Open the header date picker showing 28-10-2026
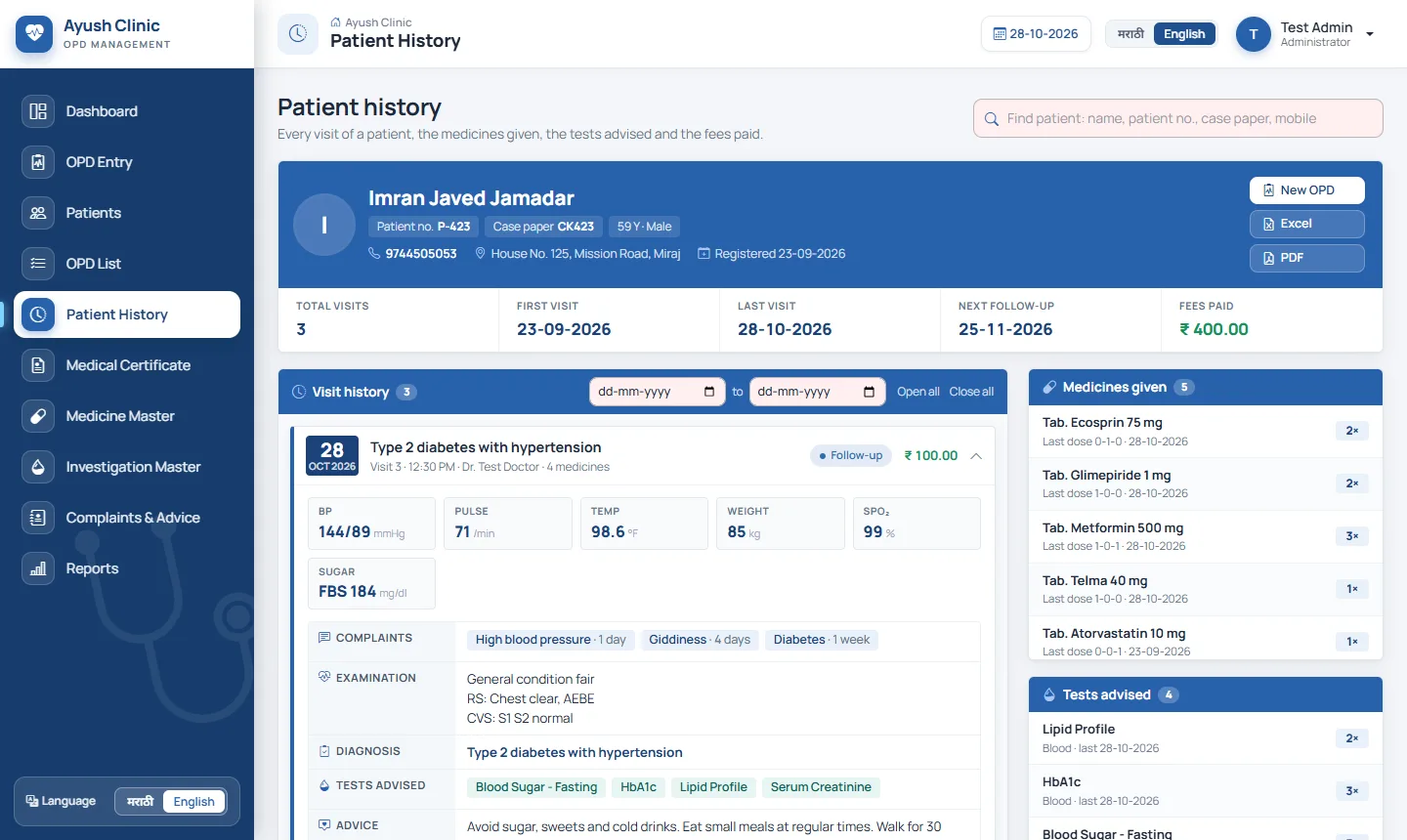The height and width of the screenshot is (840, 1407). pos(1036,34)
